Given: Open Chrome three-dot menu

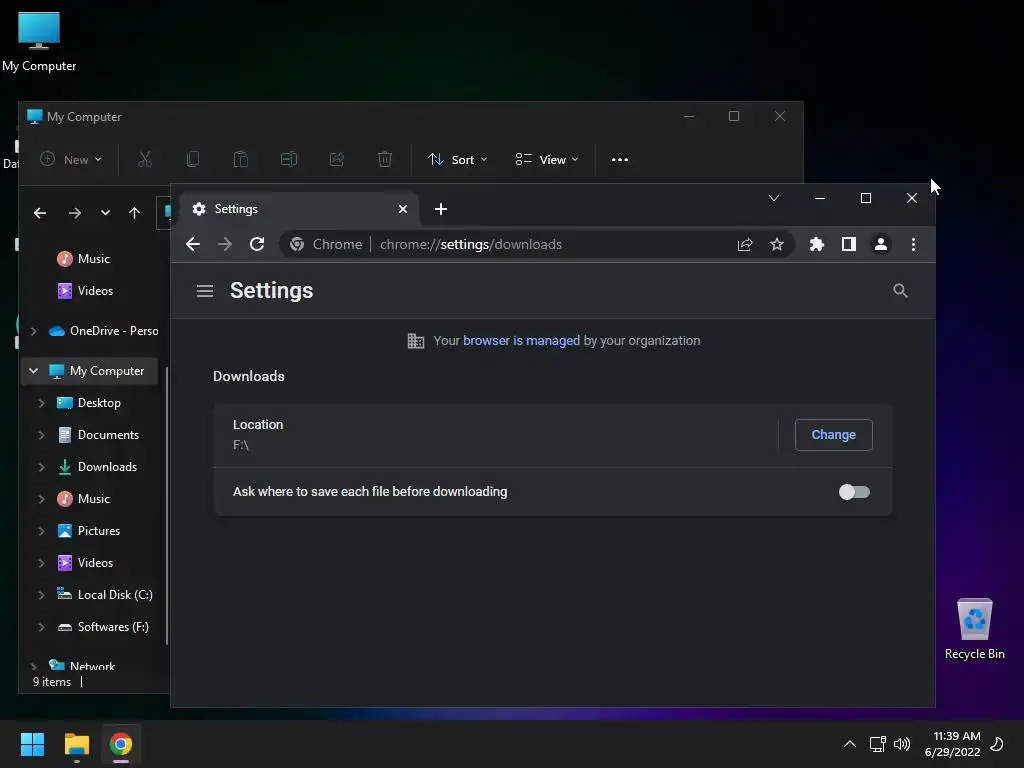Looking at the screenshot, I should (x=913, y=244).
